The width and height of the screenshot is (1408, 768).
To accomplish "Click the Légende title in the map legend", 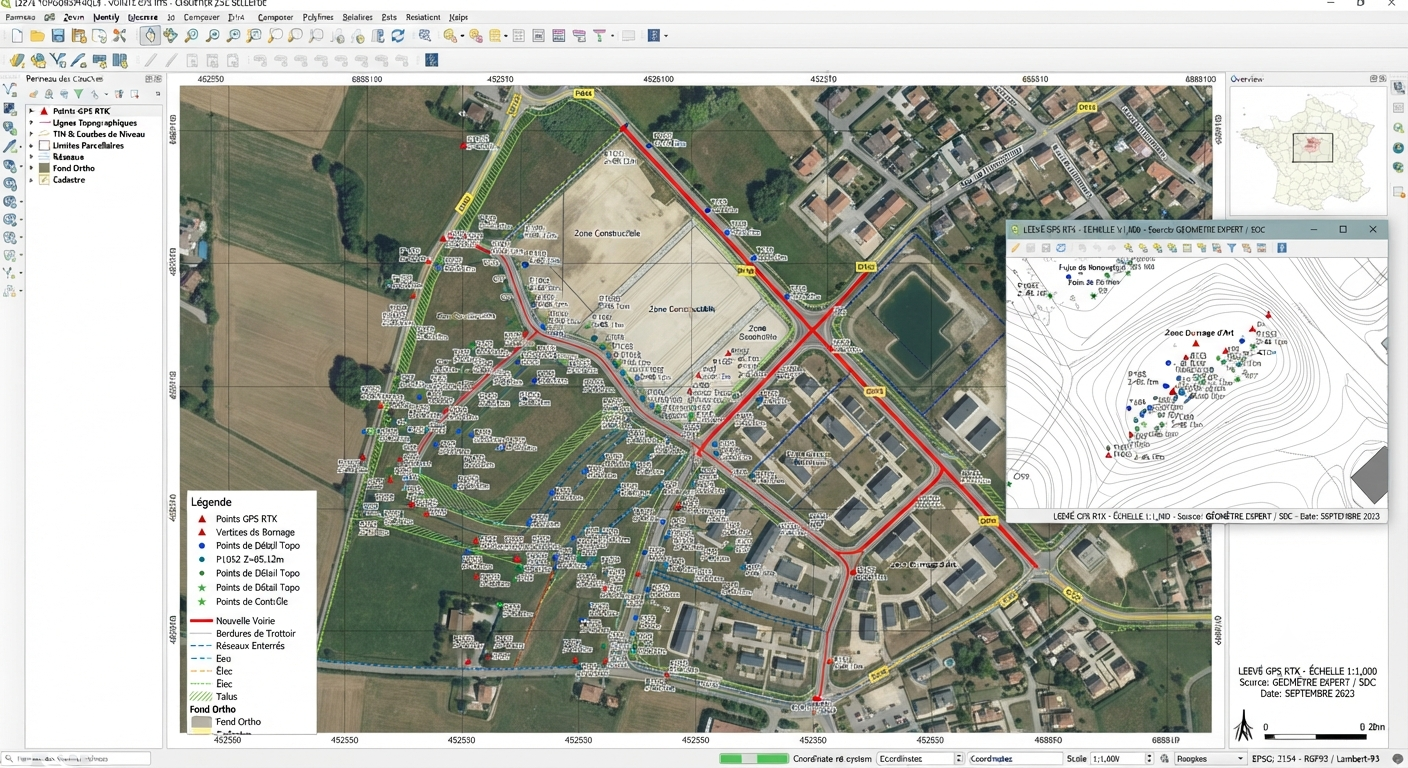I will [x=211, y=502].
